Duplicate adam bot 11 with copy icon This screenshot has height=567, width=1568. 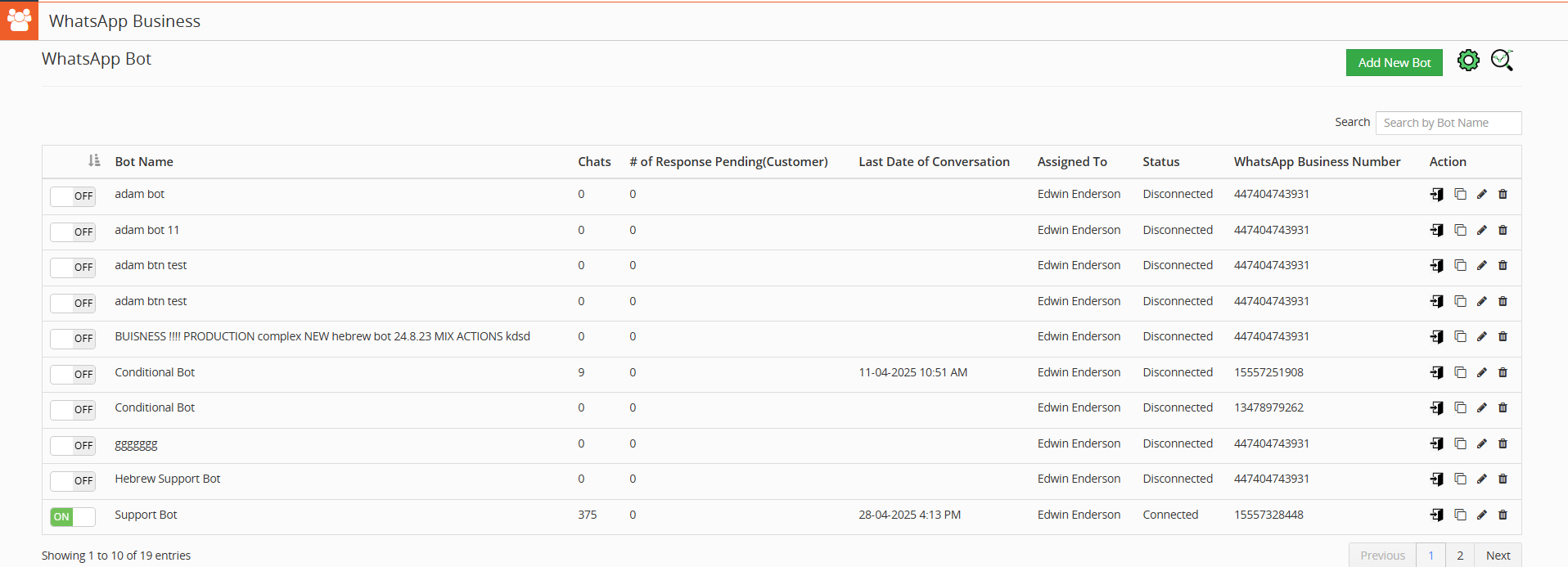coord(1460,231)
